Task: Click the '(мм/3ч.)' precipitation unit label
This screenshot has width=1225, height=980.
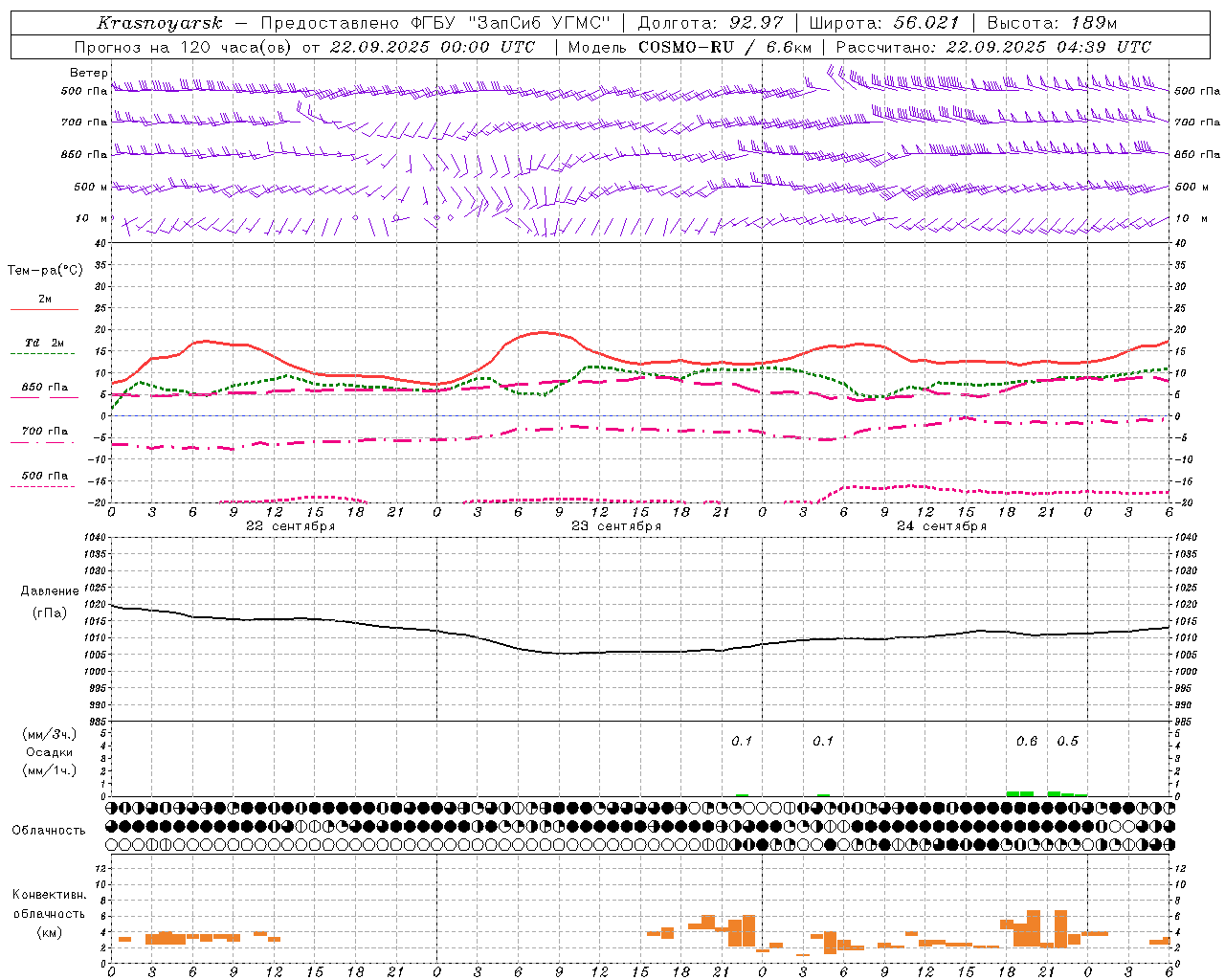Action: click(x=50, y=734)
